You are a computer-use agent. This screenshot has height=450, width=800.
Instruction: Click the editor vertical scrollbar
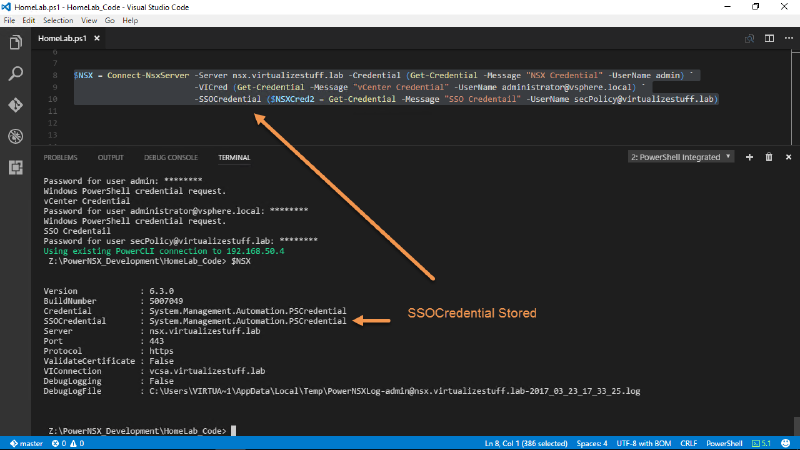pyautogui.click(x=795, y=97)
